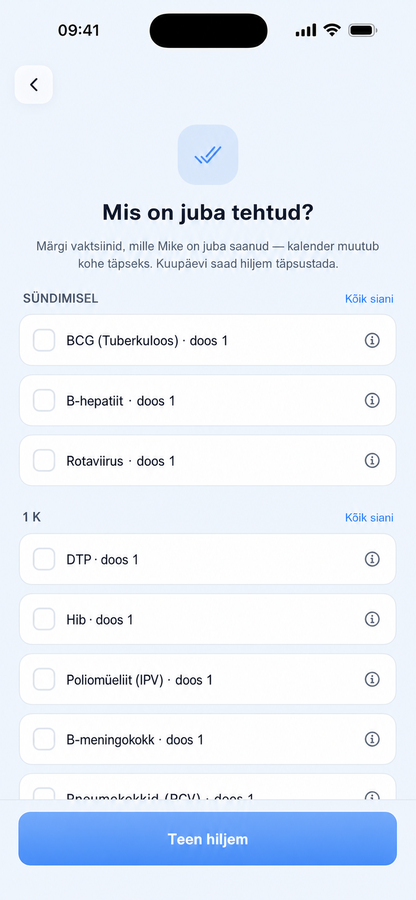416x900 pixels.
Task: Open Poliomüeliit (IPV) info icon
Action: 372,679
